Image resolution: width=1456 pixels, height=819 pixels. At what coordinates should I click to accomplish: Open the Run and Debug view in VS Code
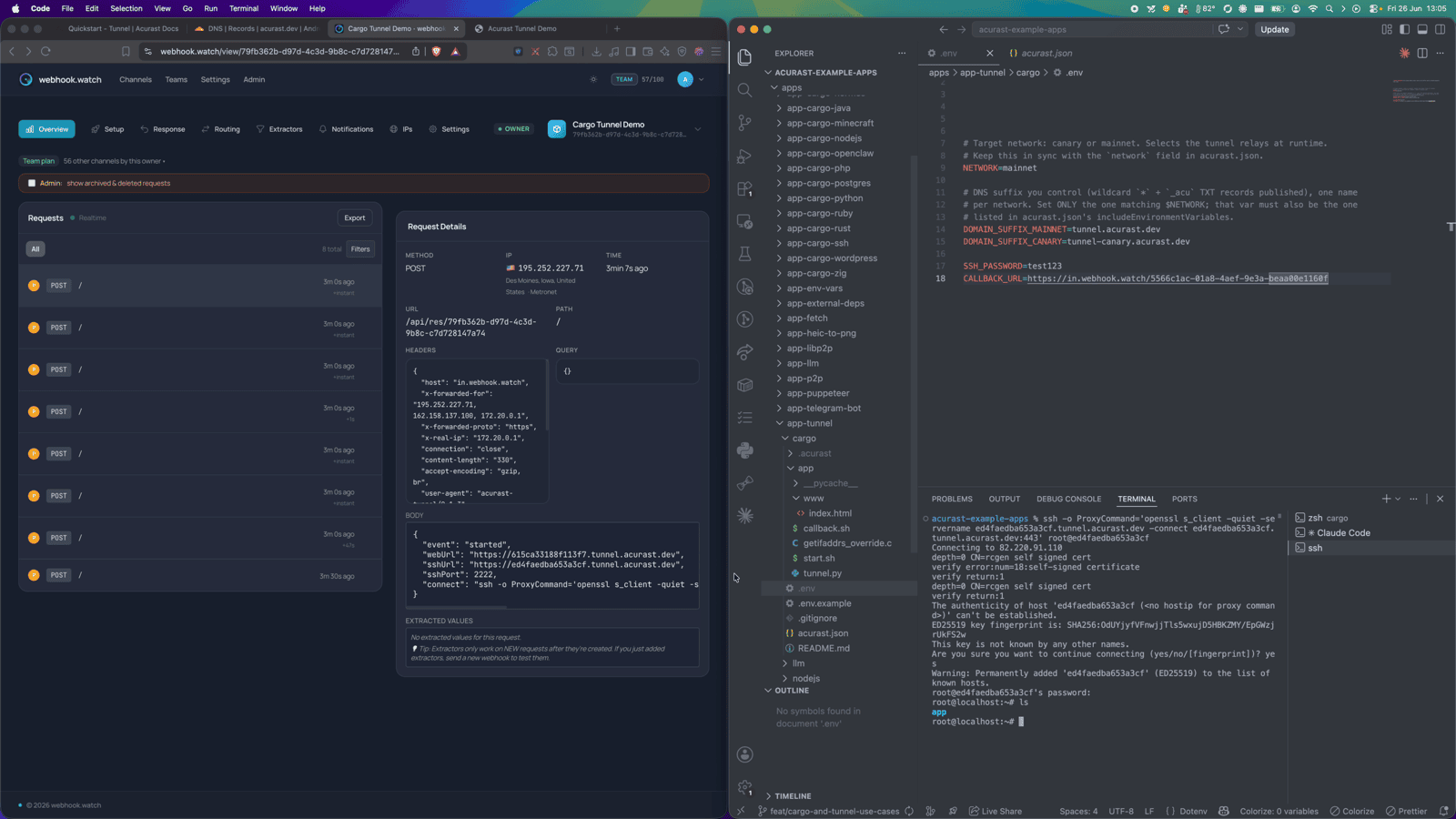click(x=744, y=156)
